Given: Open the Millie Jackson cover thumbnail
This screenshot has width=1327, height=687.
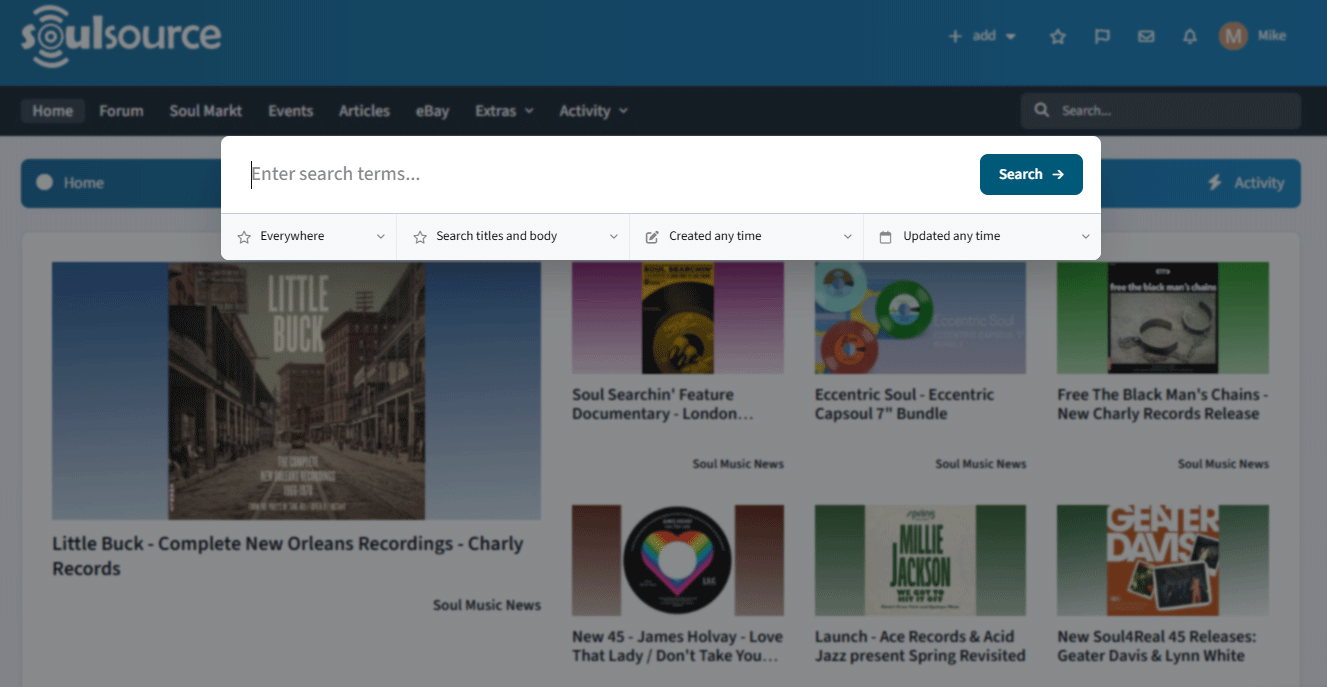Looking at the screenshot, I should coord(920,560).
